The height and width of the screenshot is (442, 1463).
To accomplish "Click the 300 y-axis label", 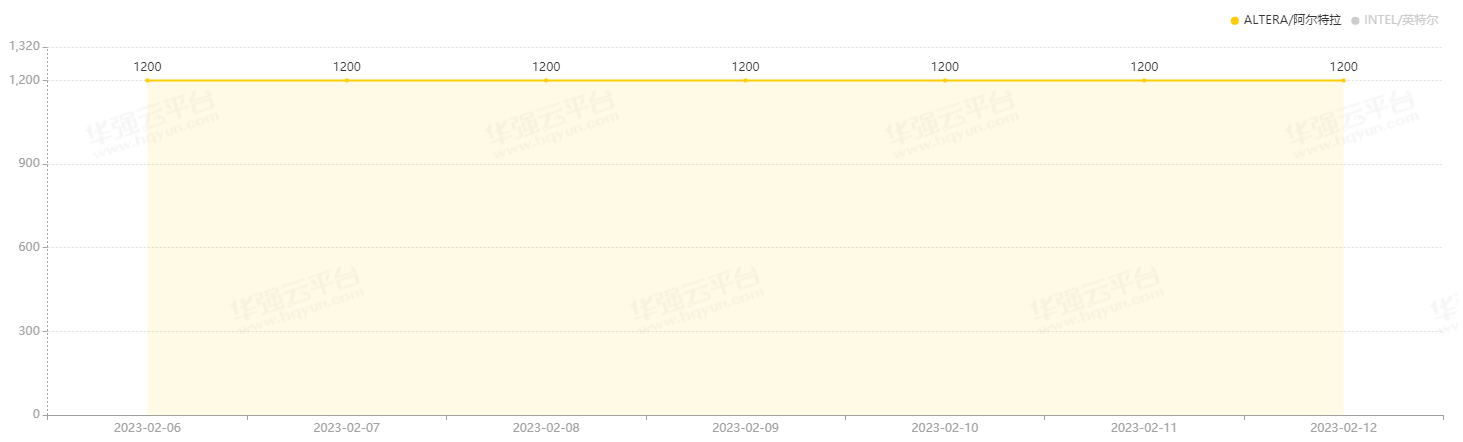I will click(30, 331).
